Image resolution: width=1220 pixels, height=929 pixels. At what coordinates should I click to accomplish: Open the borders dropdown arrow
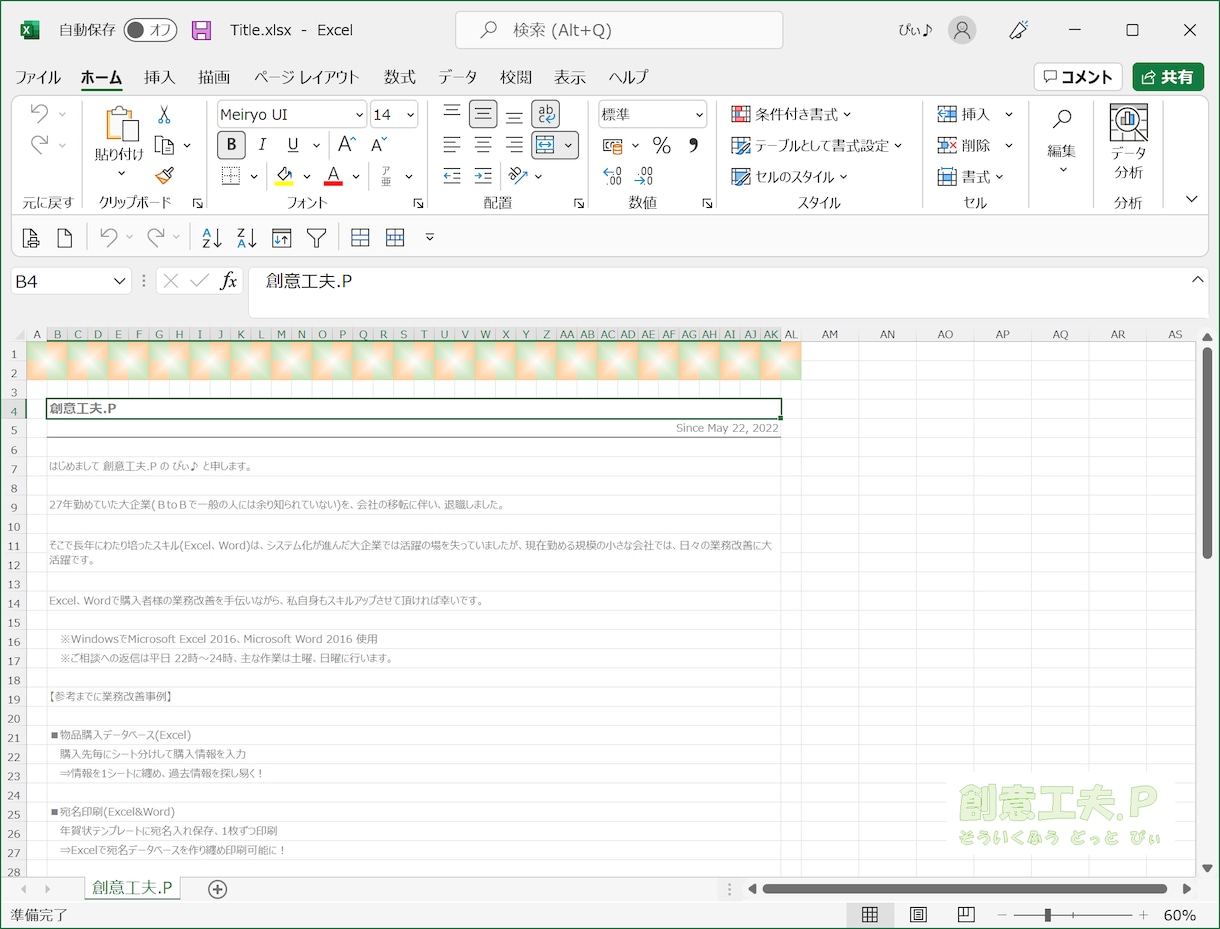pyautogui.click(x=254, y=177)
